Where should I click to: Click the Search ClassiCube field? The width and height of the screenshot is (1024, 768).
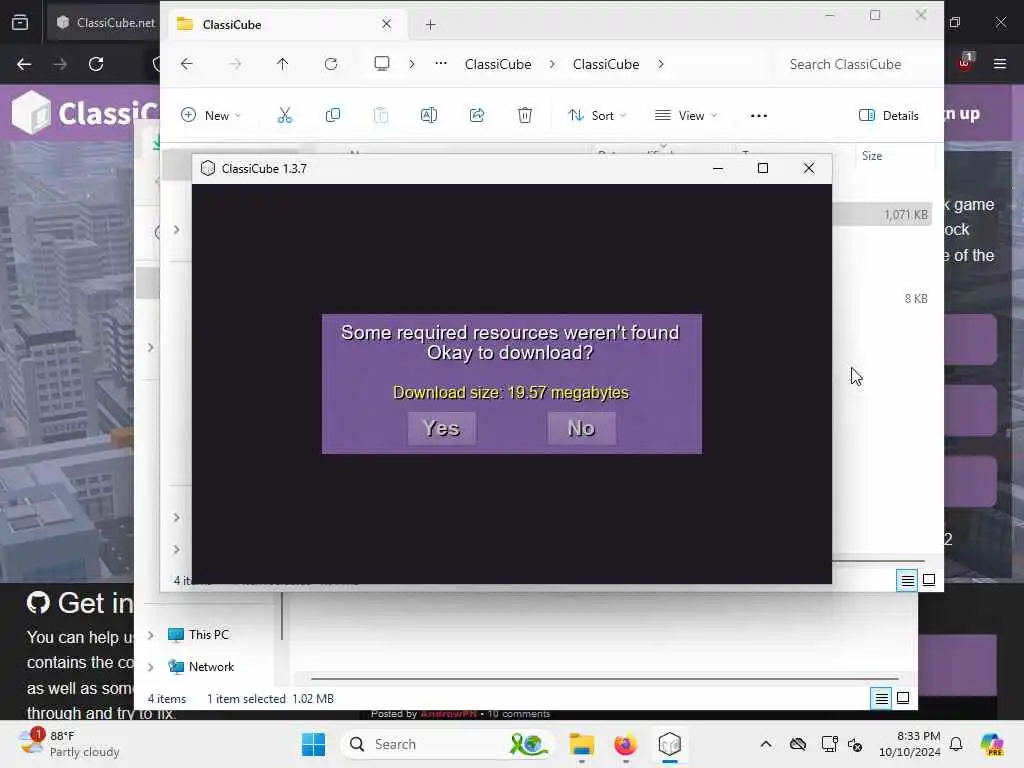point(855,64)
